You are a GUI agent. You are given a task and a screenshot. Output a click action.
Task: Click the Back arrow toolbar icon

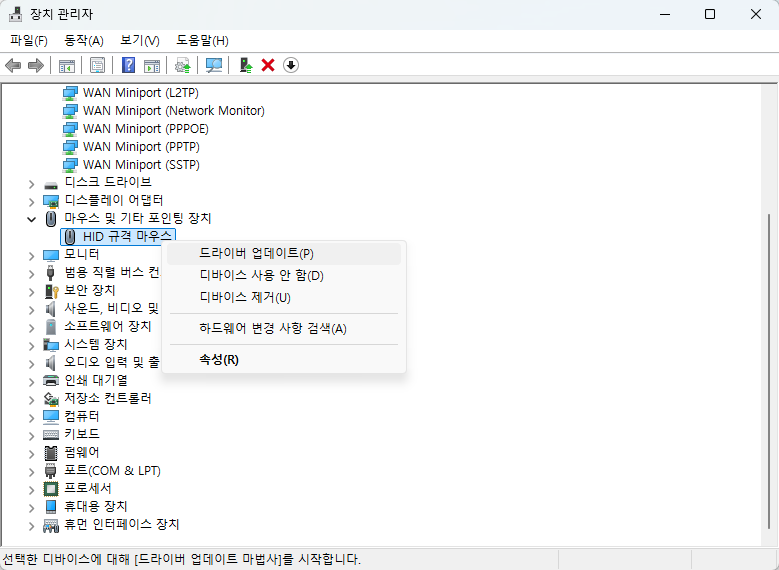point(13,66)
